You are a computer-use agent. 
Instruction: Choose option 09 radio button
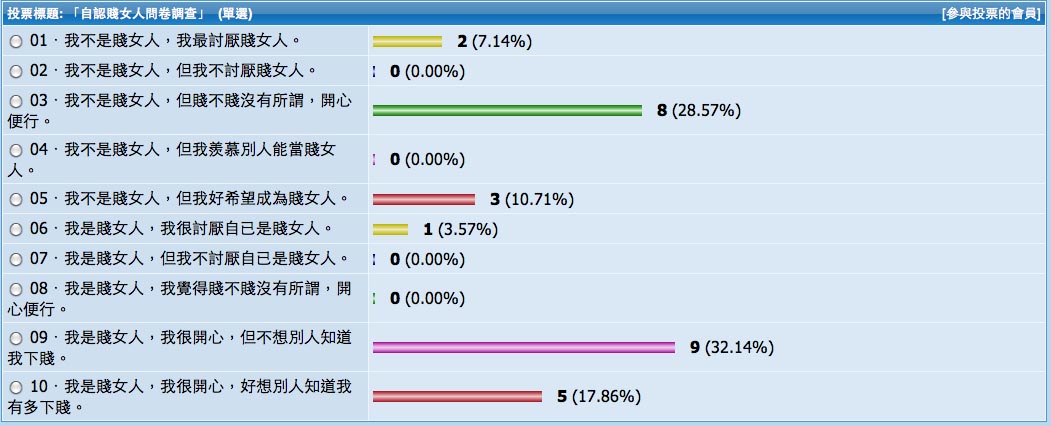15,338
